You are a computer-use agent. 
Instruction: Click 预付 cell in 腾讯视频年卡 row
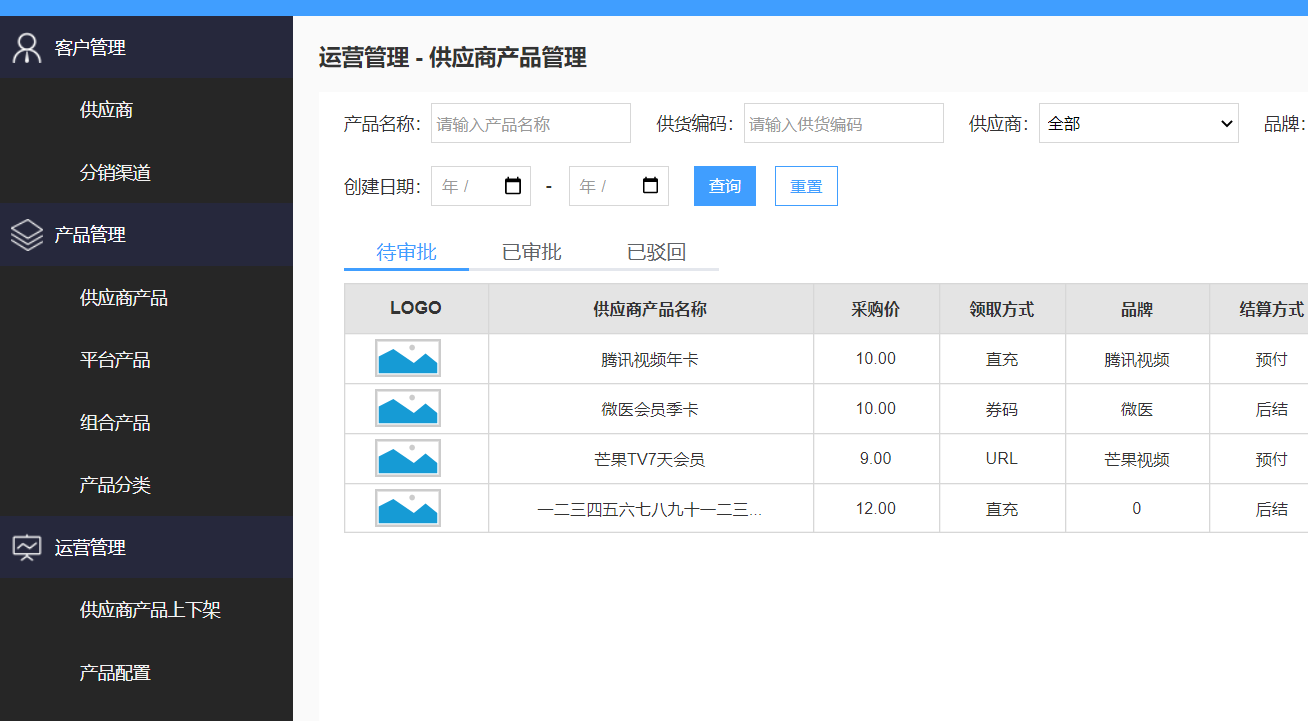click(x=1259, y=359)
